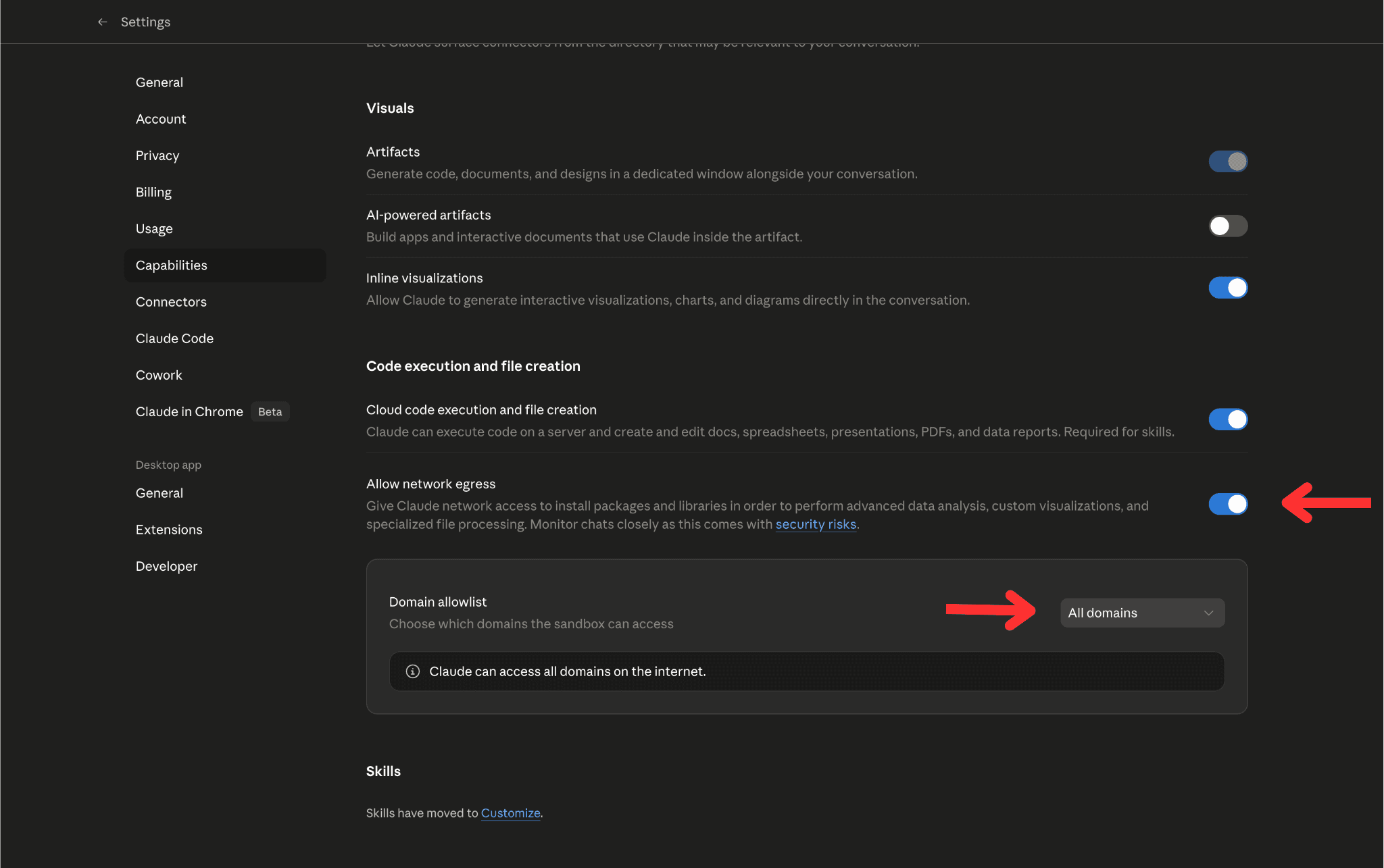Click the Artifacts label text
This screenshot has width=1384, height=868.
click(x=393, y=152)
